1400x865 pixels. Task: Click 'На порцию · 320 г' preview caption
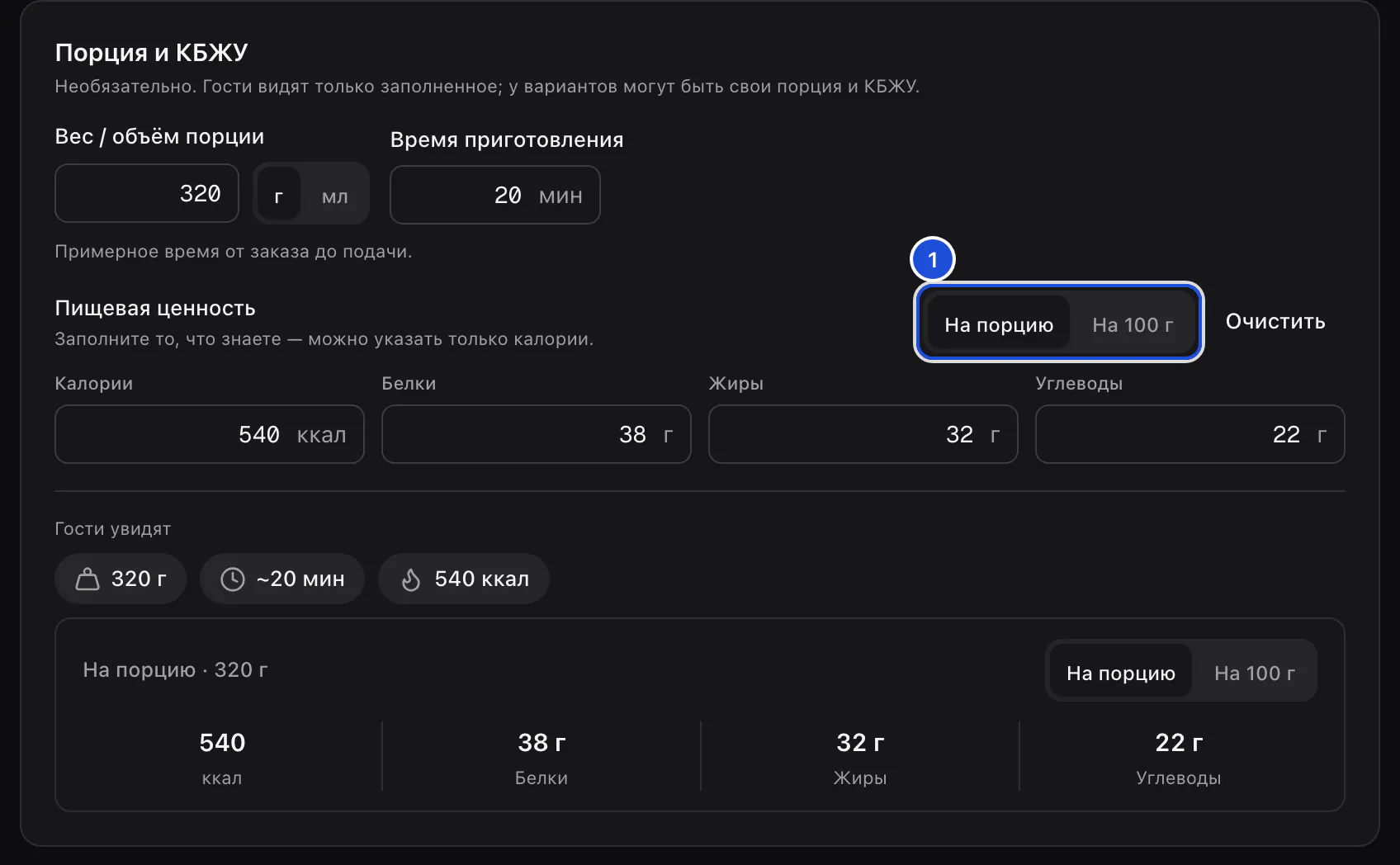175,669
